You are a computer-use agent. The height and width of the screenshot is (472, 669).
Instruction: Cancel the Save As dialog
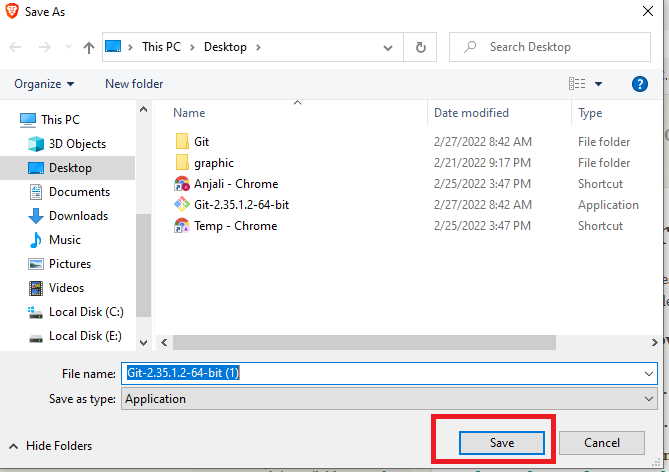pyautogui.click(x=602, y=443)
